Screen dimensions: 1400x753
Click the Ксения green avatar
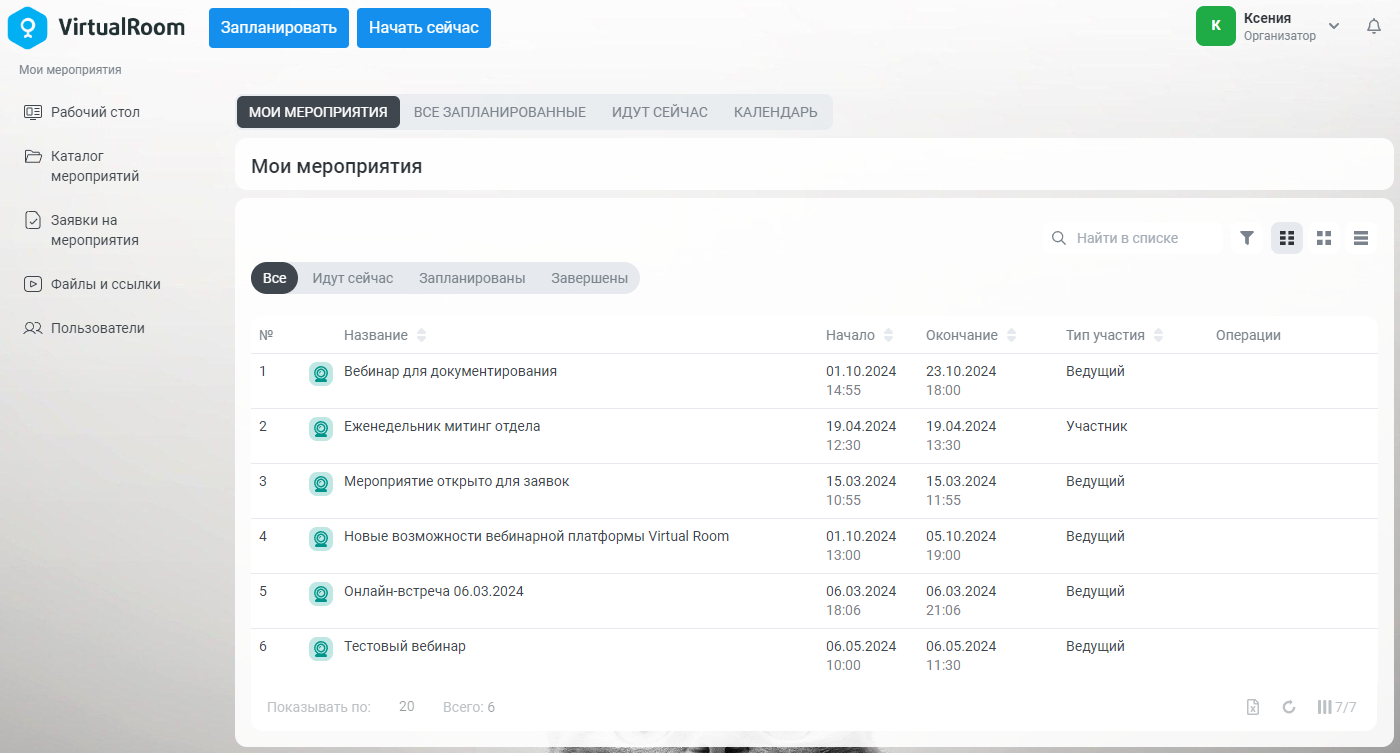coord(1216,26)
